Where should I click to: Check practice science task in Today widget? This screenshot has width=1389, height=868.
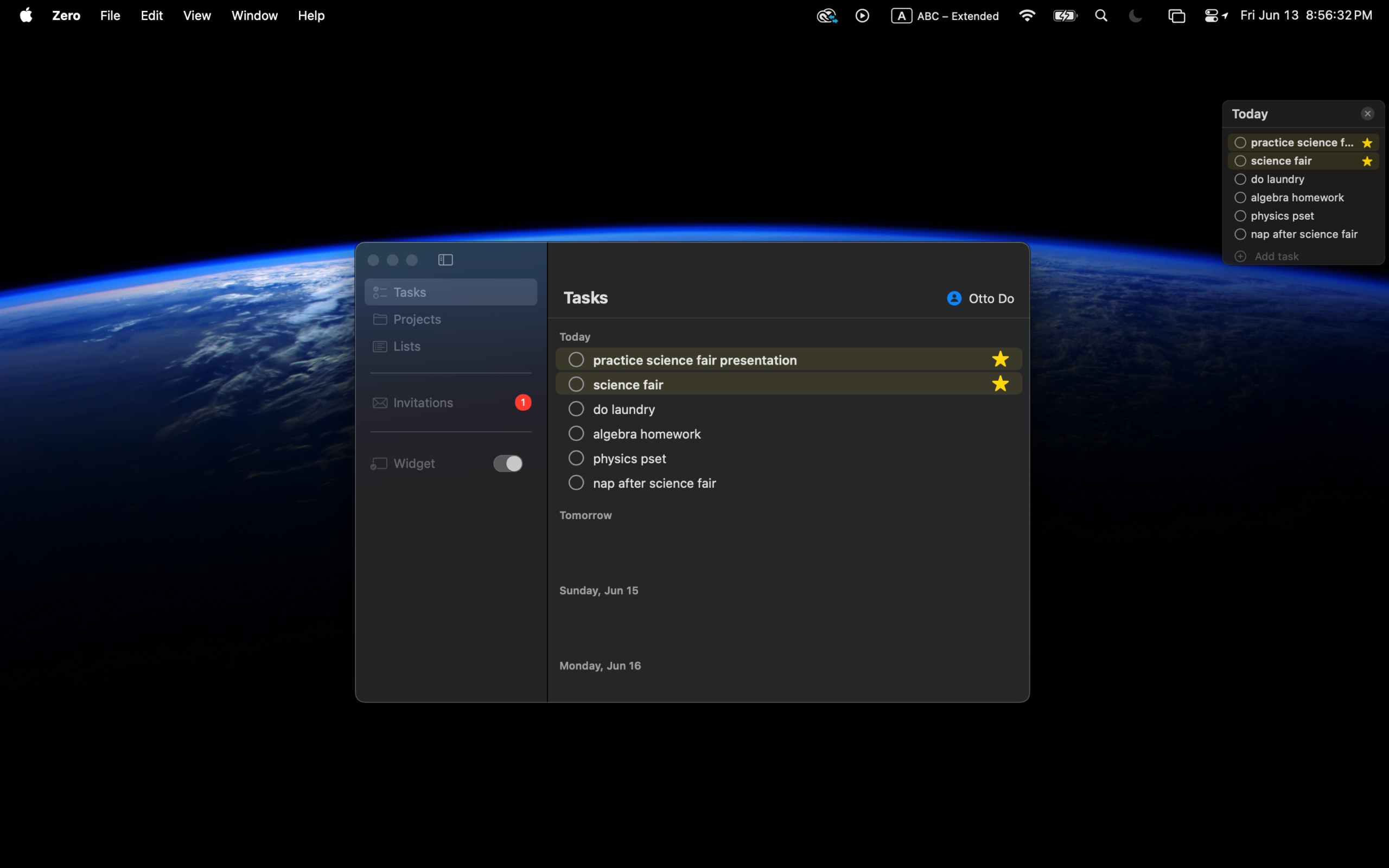coord(1240,142)
